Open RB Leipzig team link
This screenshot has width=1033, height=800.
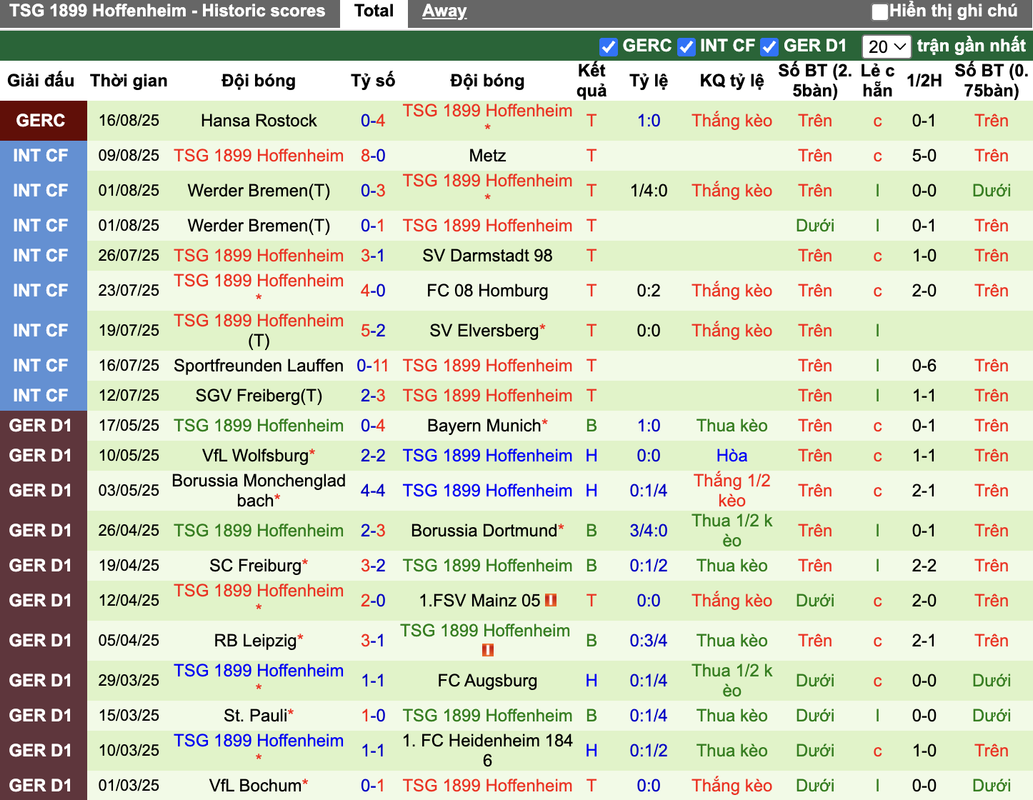pyautogui.click(x=256, y=641)
